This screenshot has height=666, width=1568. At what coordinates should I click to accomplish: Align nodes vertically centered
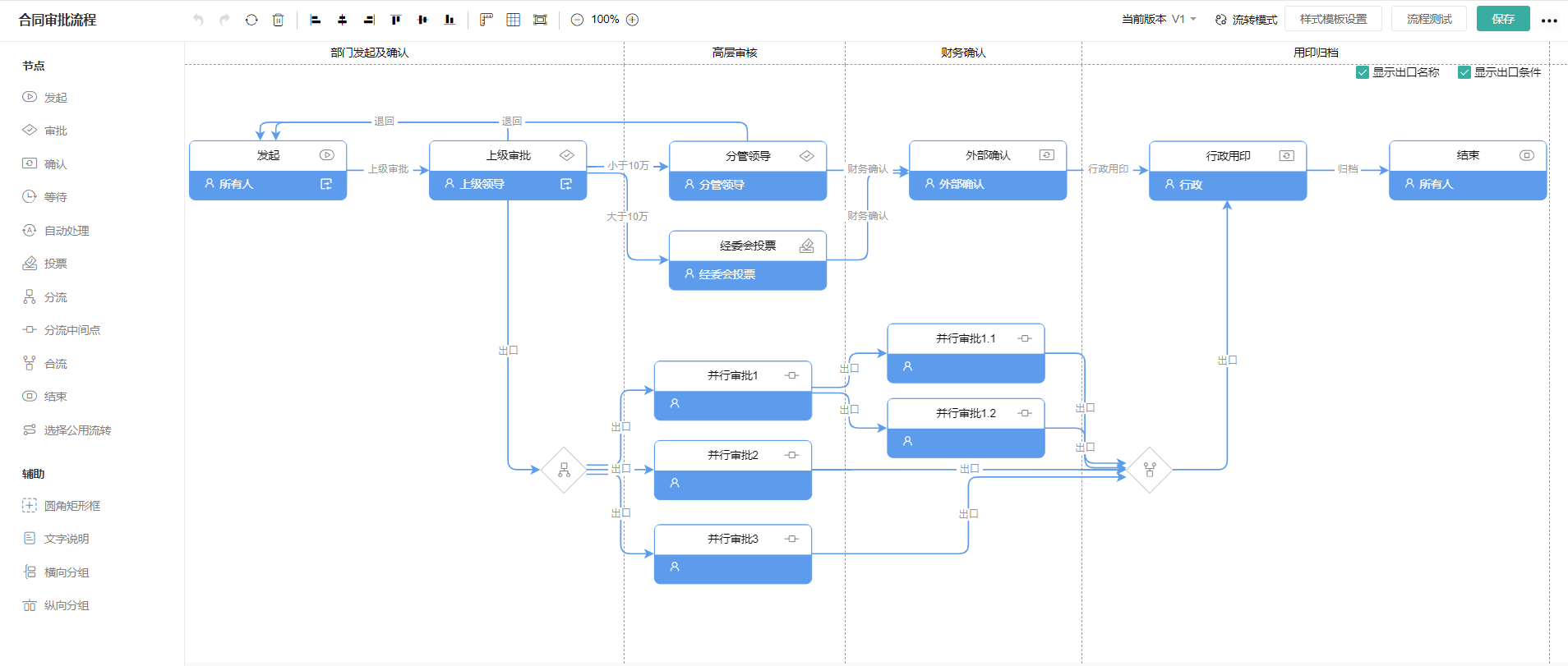(422, 20)
